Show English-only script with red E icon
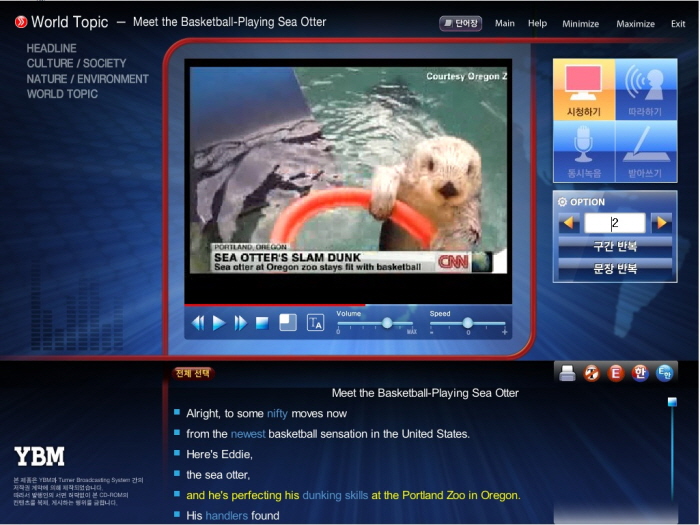 pos(615,373)
